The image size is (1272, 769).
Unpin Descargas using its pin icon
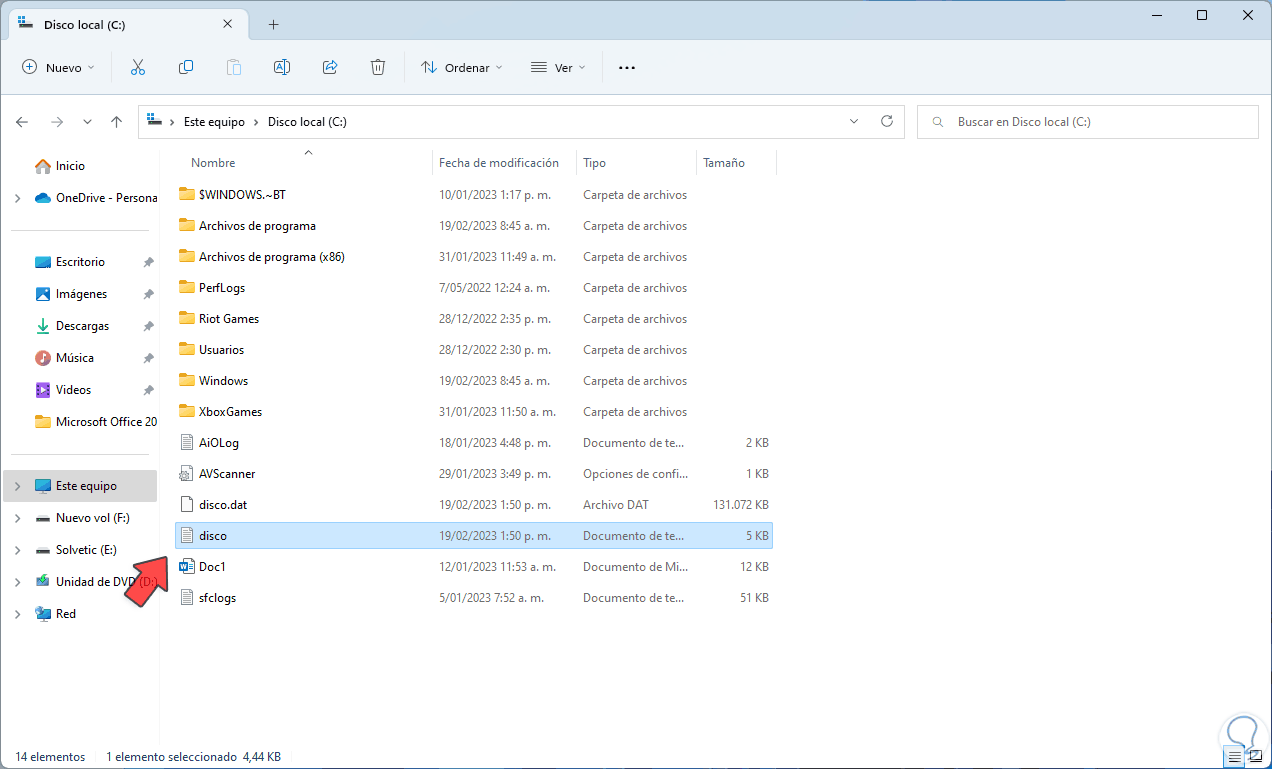pyautogui.click(x=148, y=326)
